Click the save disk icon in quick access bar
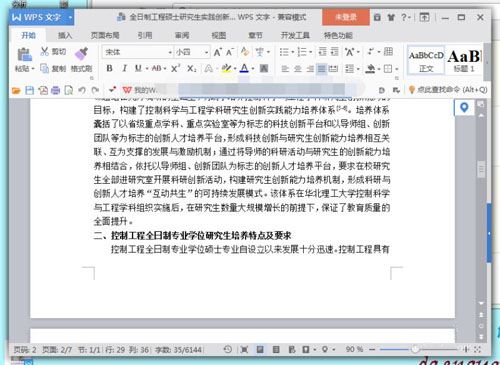This screenshot has width=500, height=365. point(30,90)
